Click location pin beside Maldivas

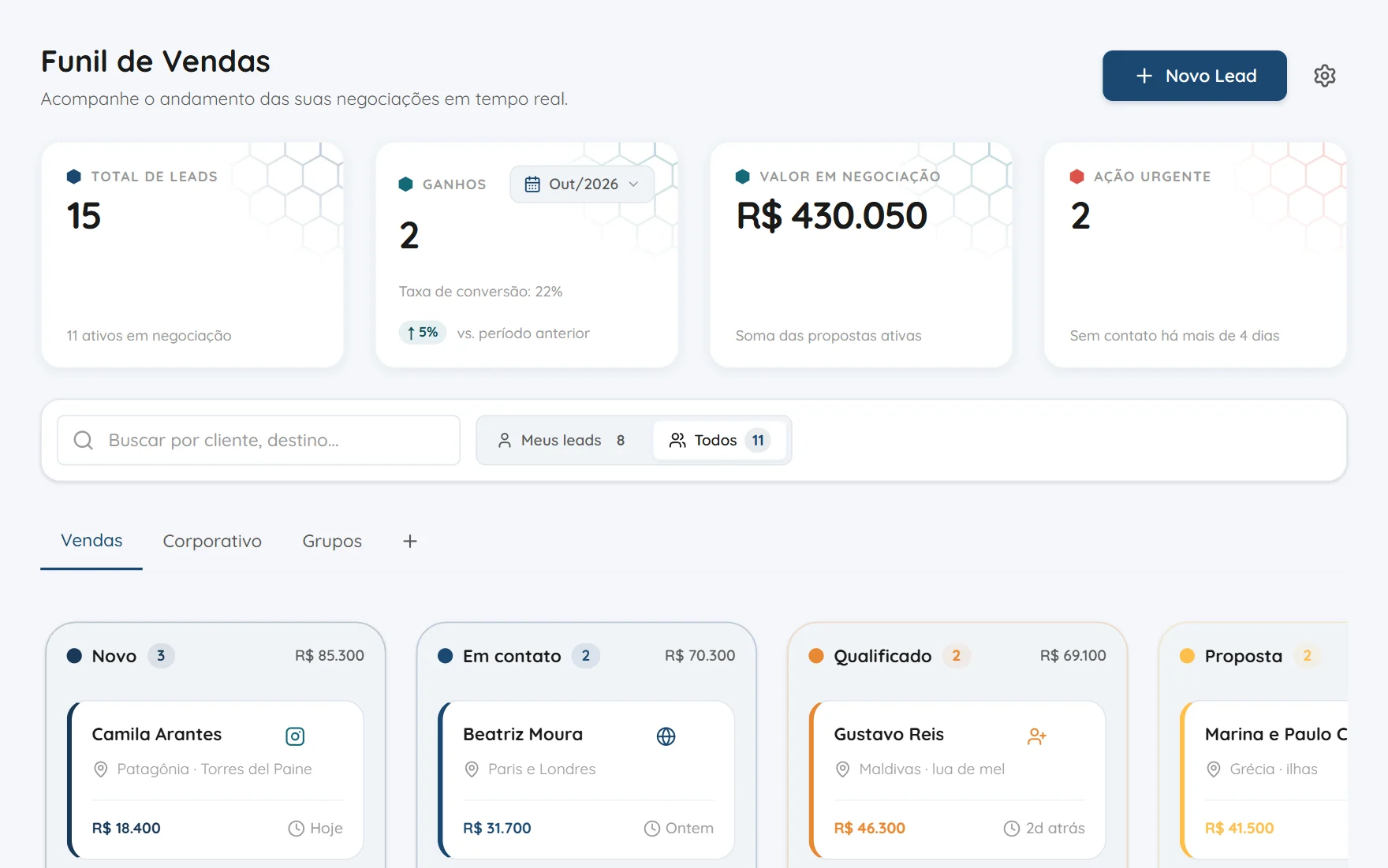click(x=843, y=769)
